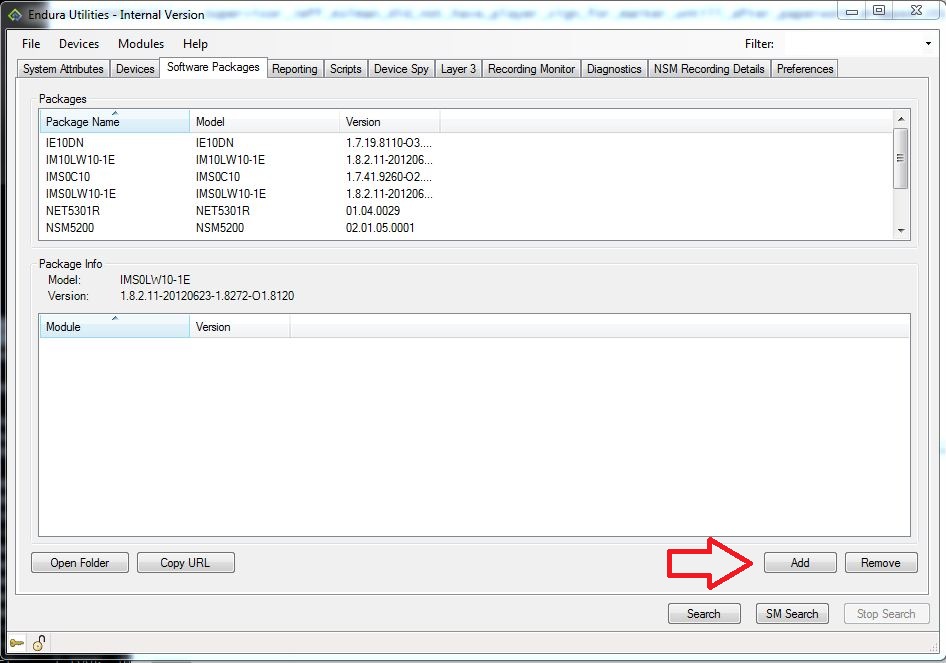Click the Open Folder button

[79, 562]
